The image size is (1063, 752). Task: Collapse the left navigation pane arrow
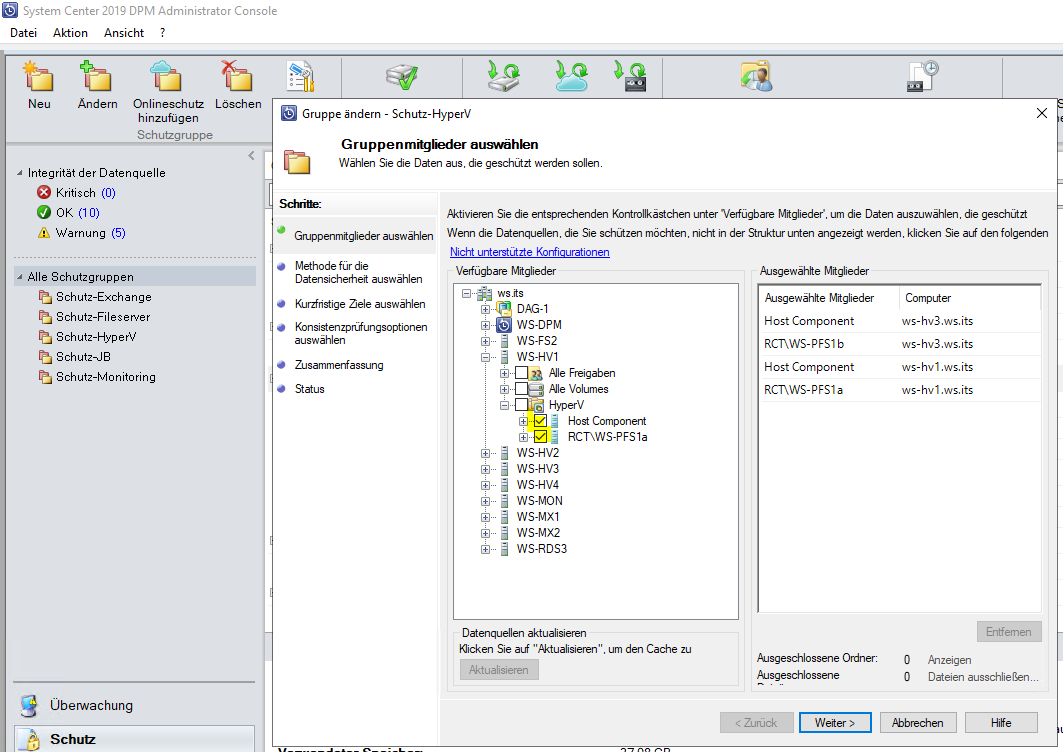click(x=252, y=155)
